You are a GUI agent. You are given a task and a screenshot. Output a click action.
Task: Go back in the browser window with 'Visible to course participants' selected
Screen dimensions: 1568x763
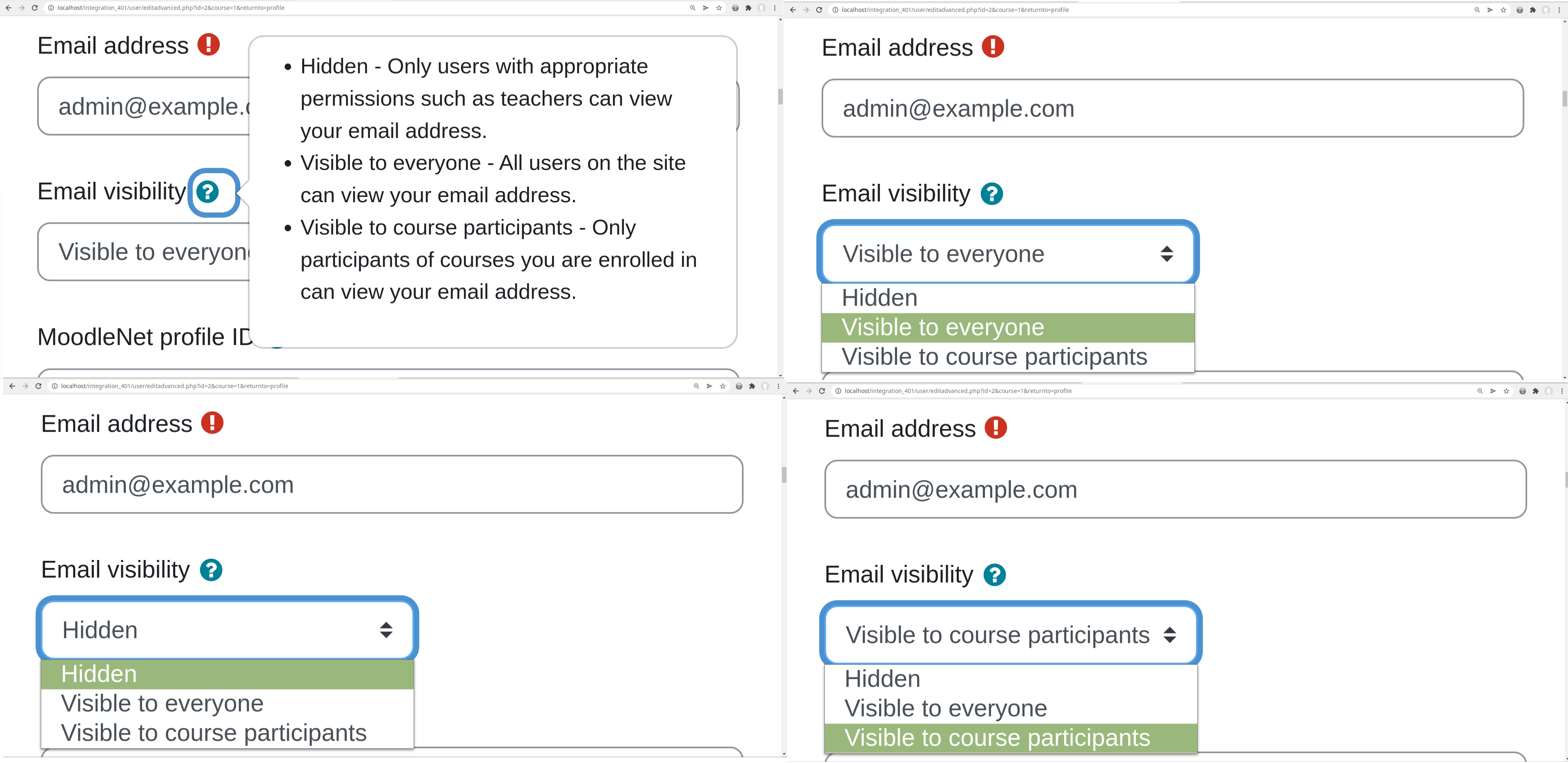coord(795,391)
